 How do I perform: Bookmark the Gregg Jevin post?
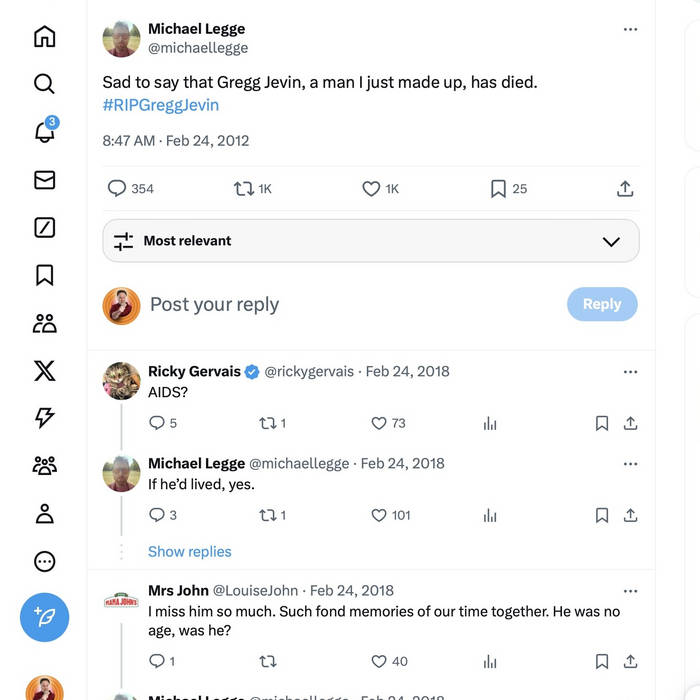[x=498, y=188]
